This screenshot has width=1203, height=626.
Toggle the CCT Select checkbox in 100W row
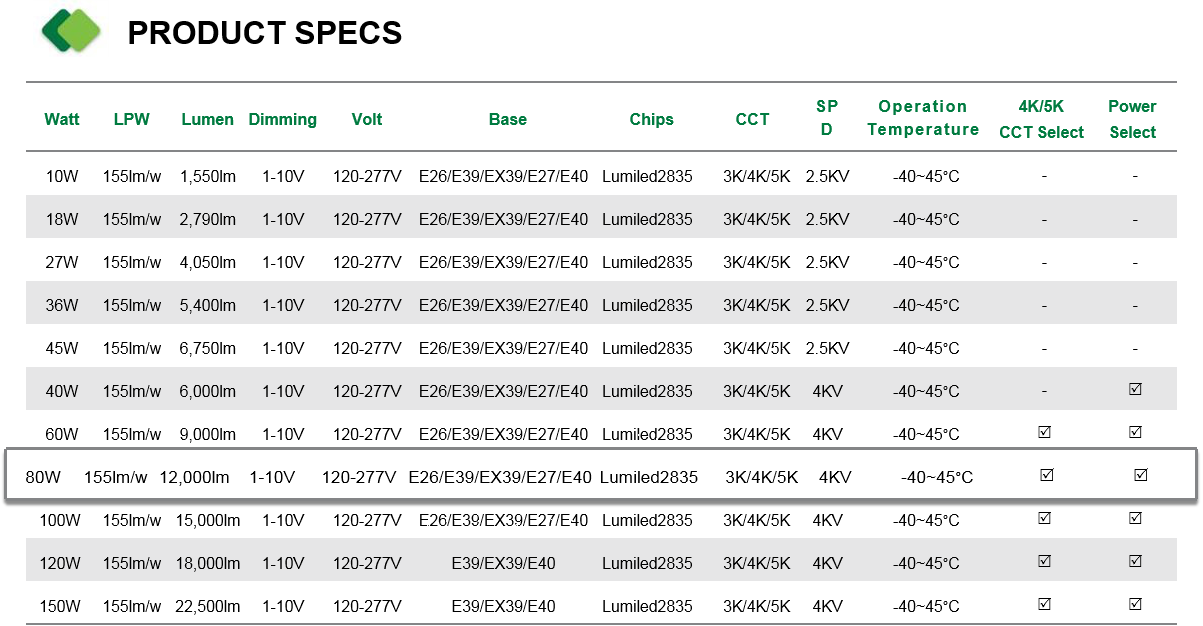click(1044, 519)
